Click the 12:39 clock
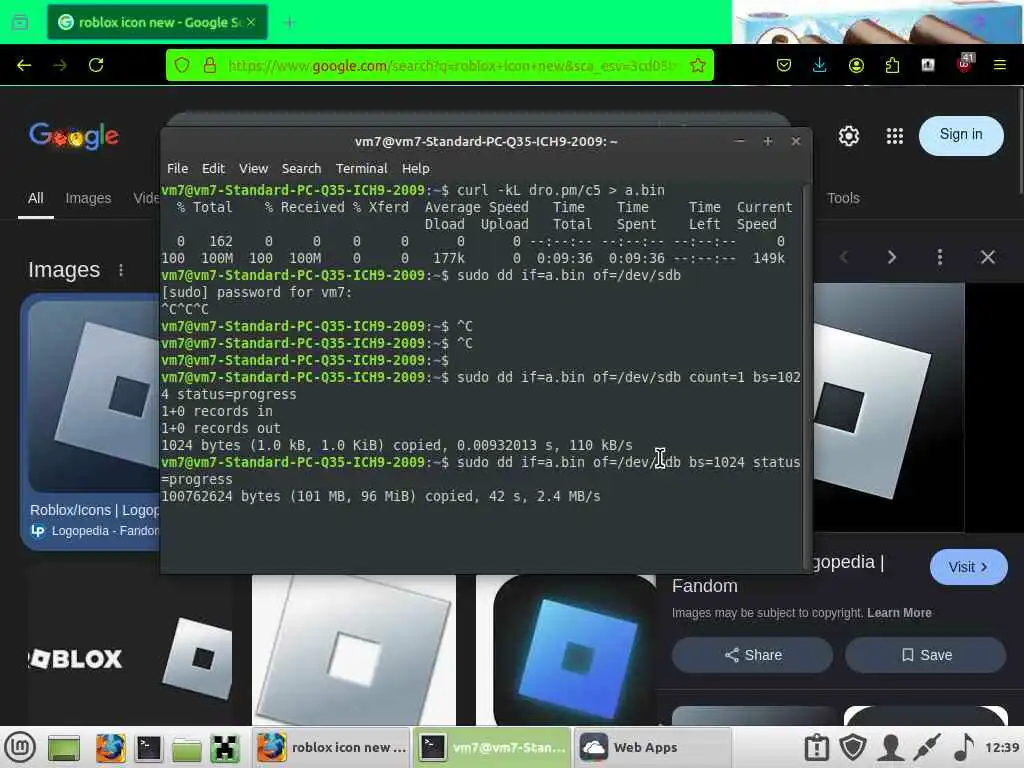 click(1002, 747)
